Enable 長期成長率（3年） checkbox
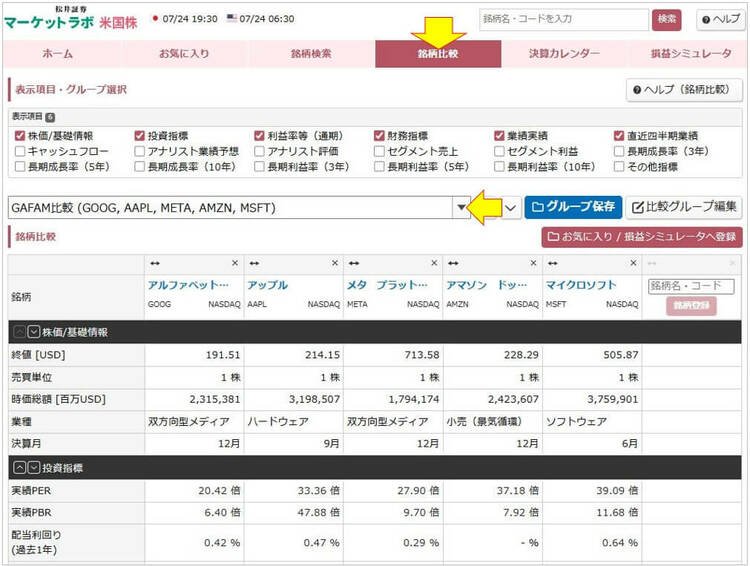This screenshot has height=566, width=750. tap(619, 151)
